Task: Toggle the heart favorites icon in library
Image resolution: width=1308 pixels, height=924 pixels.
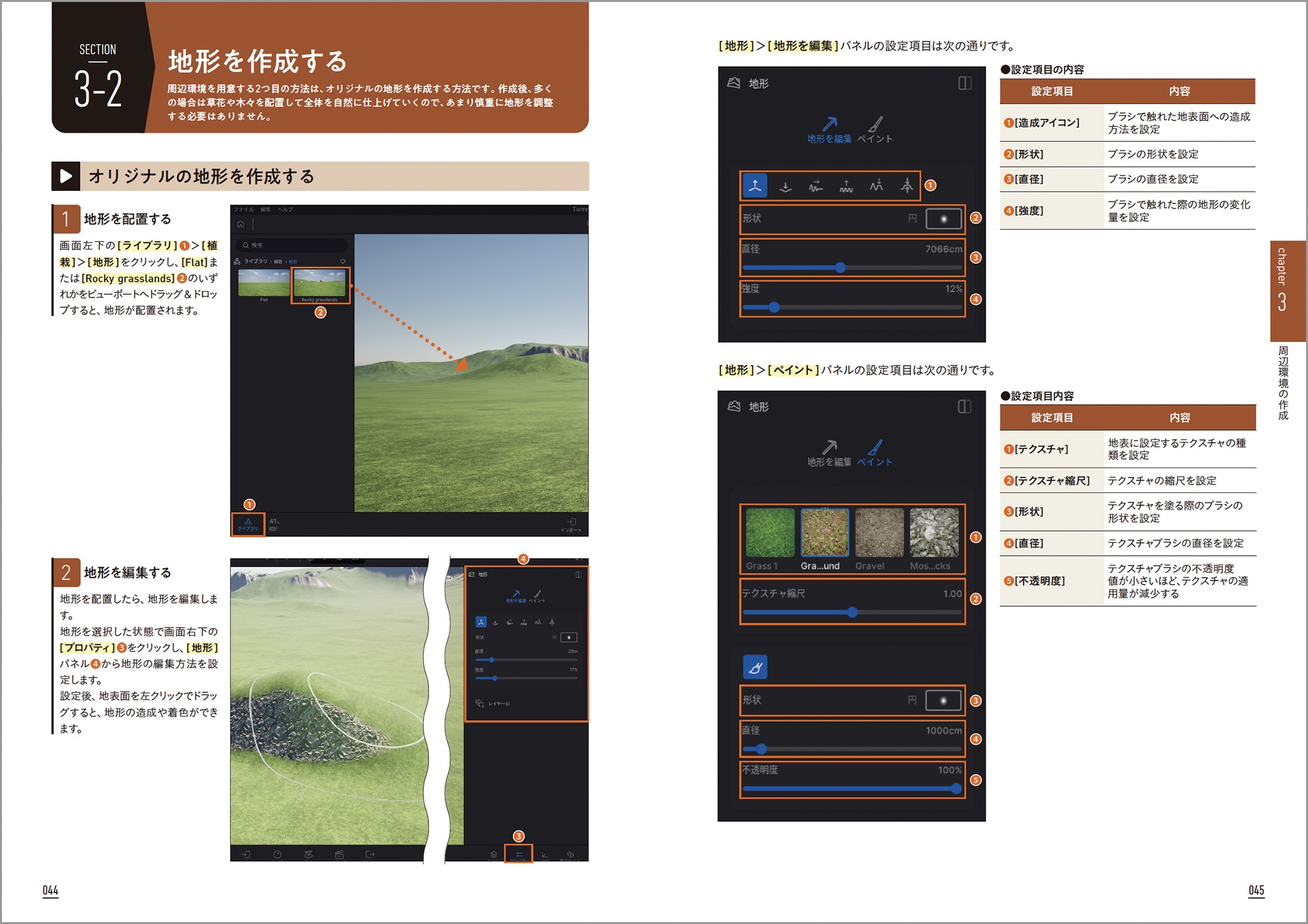Action: tap(343, 262)
